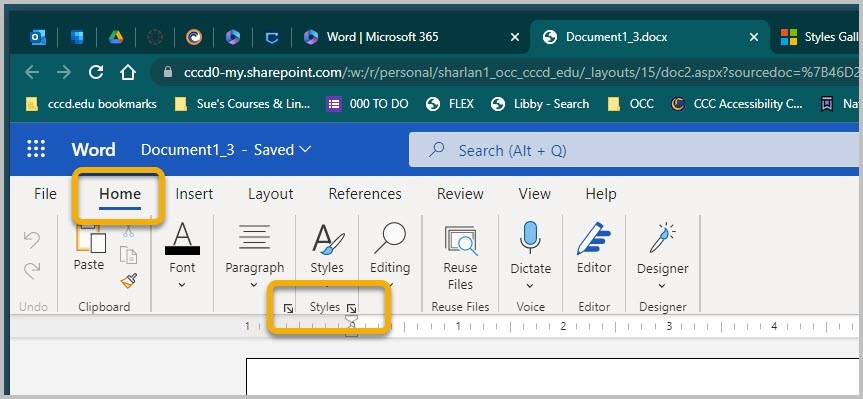Click the Undo arrow icon

coord(32,240)
